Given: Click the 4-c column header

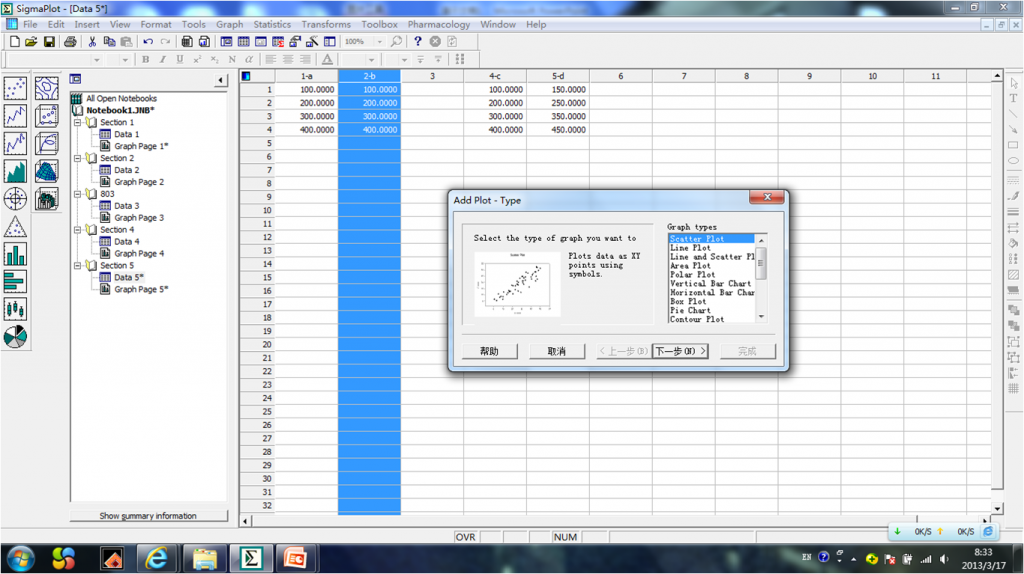Looking at the screenshot, I should (x=495, y=76).
